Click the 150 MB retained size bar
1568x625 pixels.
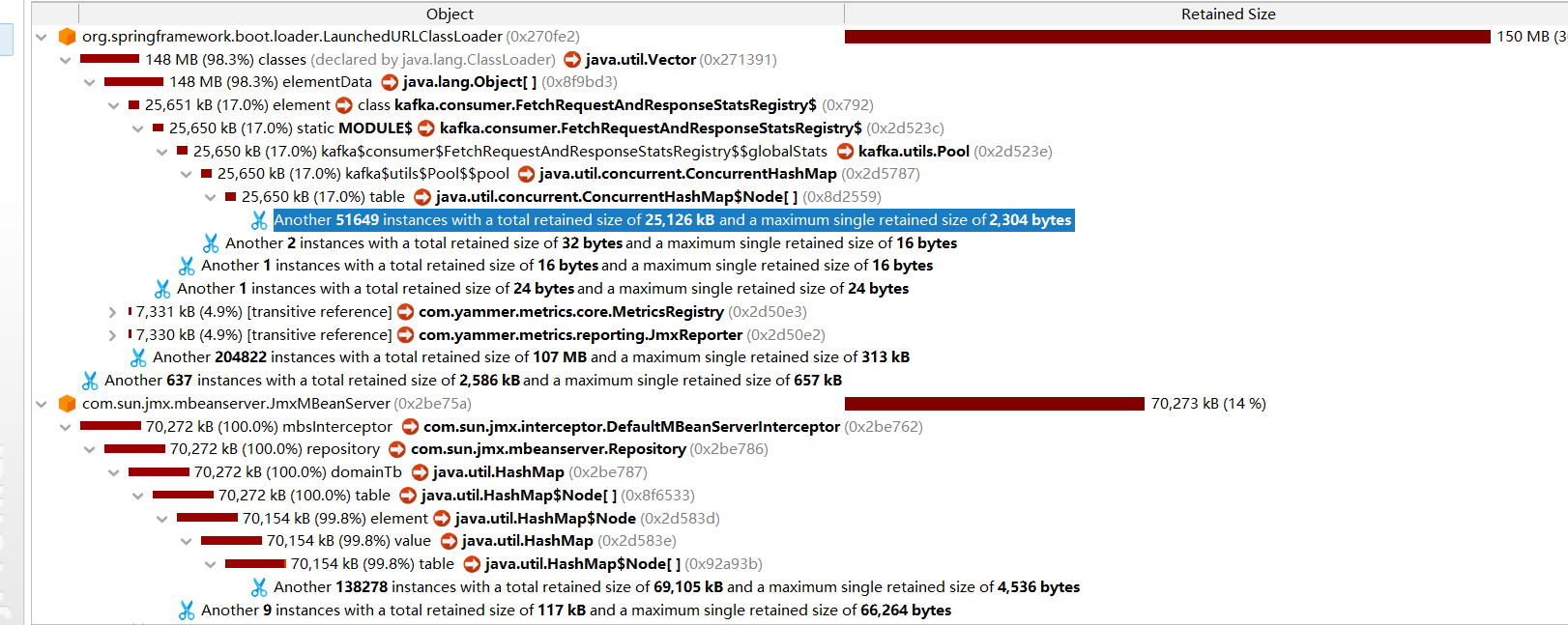[1168, 37]
